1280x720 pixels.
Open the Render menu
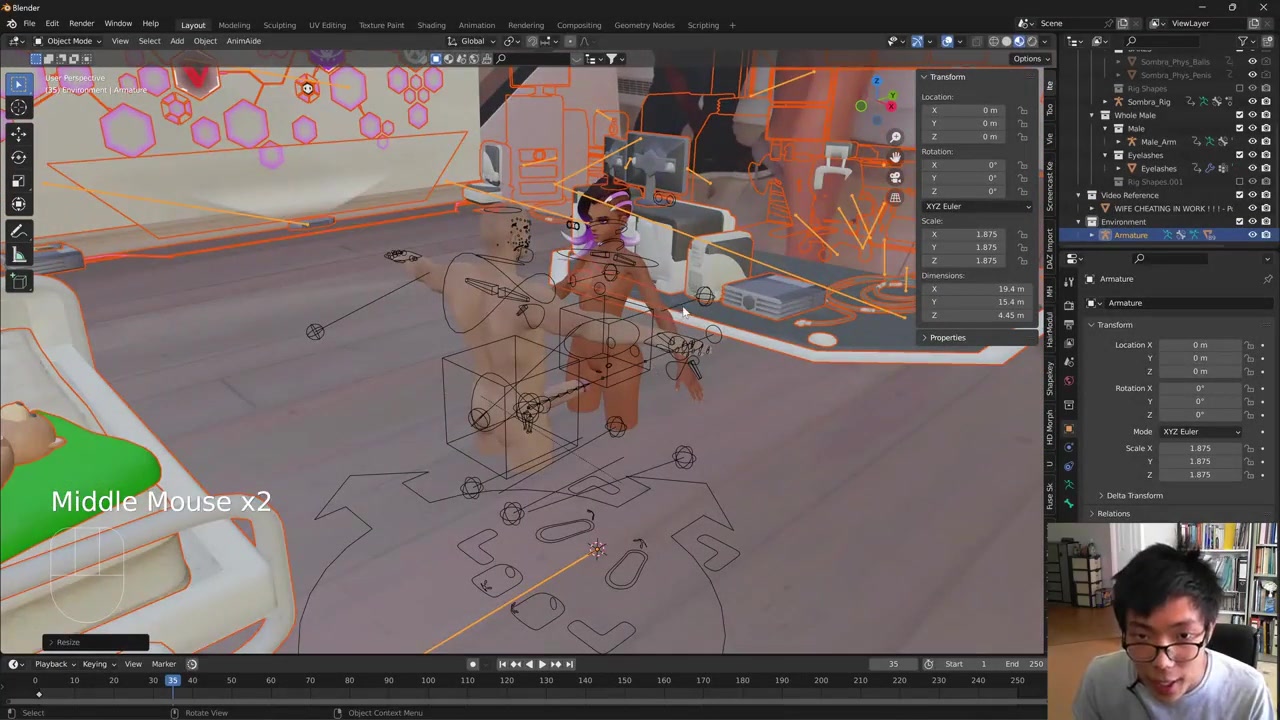point(81,23)
